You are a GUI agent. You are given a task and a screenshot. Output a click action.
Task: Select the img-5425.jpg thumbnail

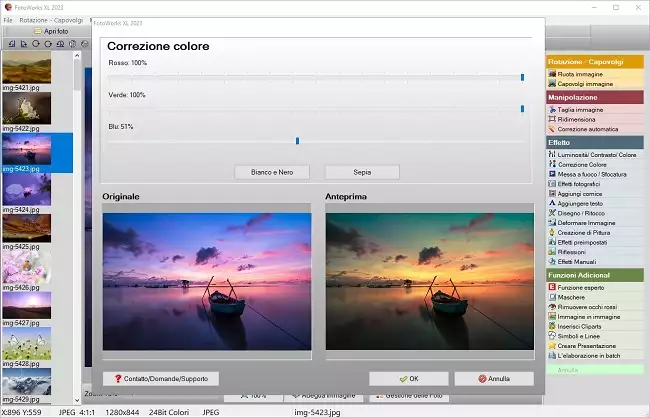[26, 228]
